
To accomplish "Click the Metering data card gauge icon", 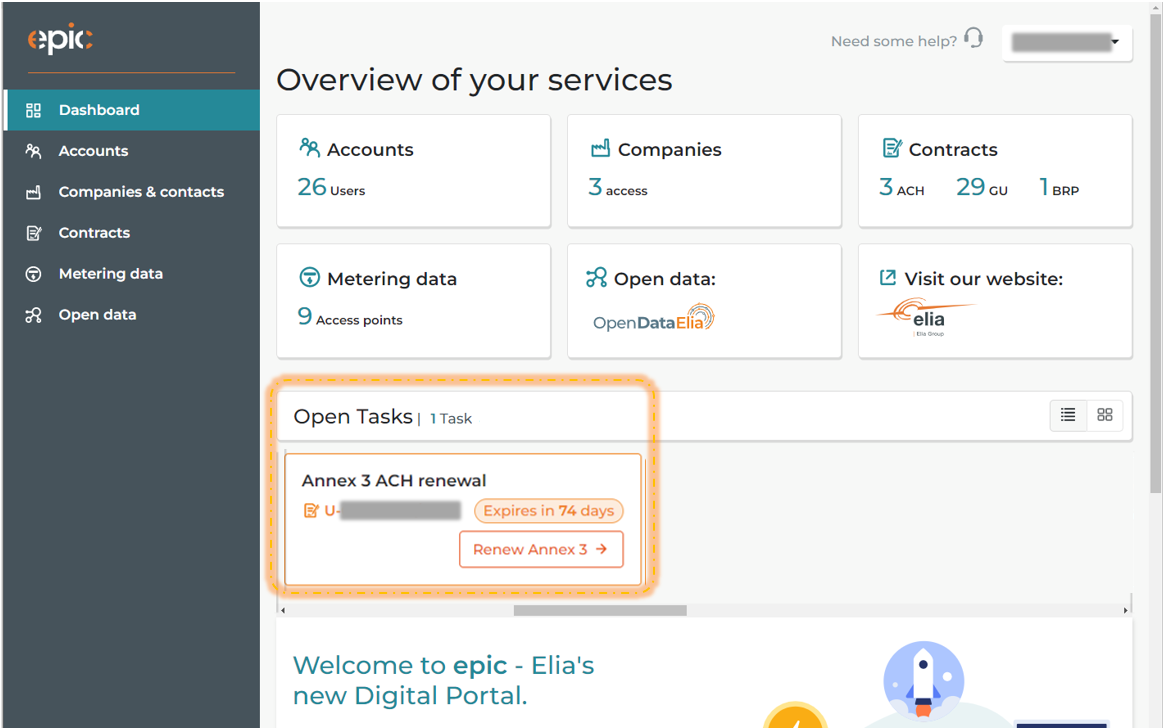I will click(x=309, y=277).
